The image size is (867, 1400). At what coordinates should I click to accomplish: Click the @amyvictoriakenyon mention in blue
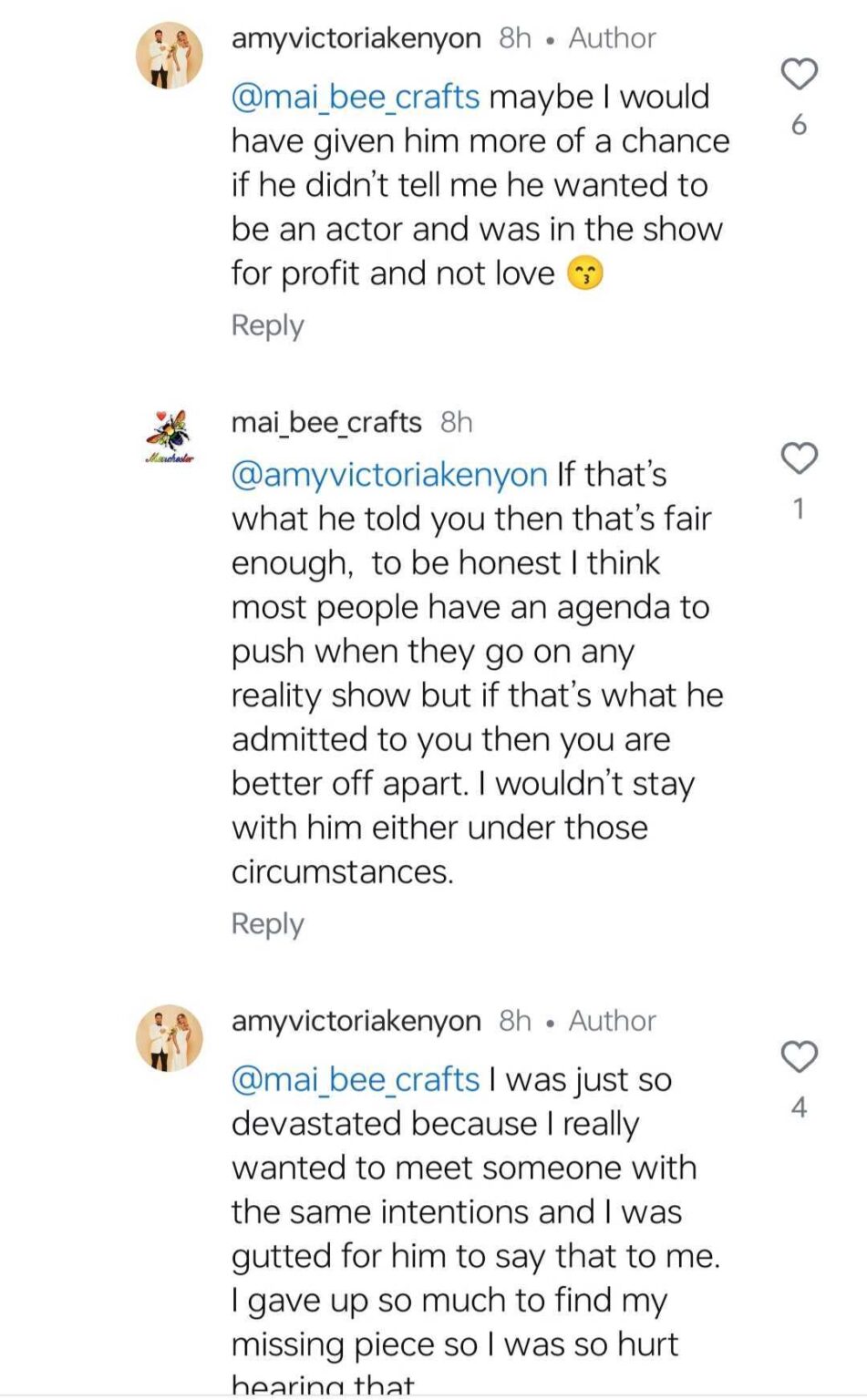387,473
